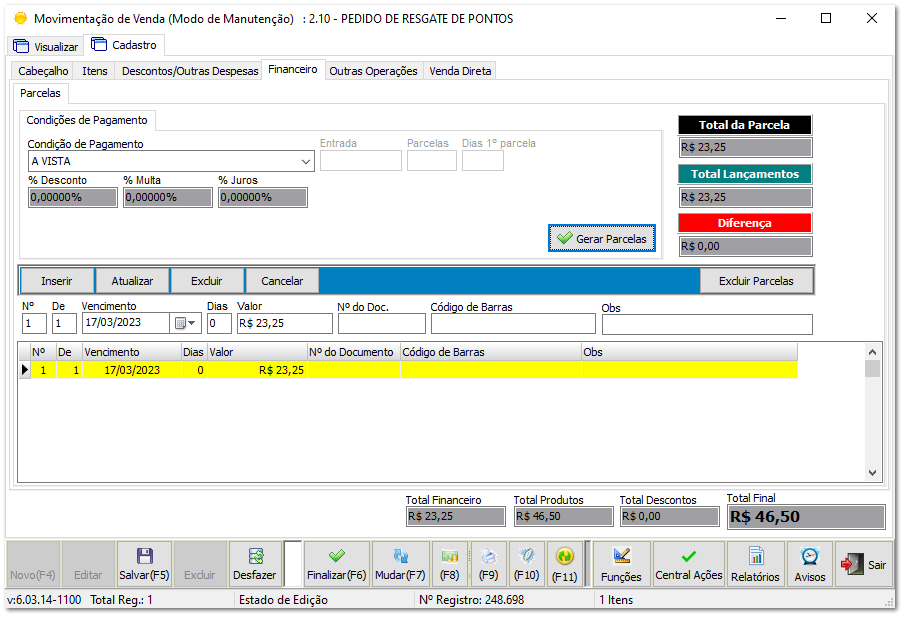Select the Cabeçalho tab
This screenshot has width=904, height=617.
tap(42, 71)
